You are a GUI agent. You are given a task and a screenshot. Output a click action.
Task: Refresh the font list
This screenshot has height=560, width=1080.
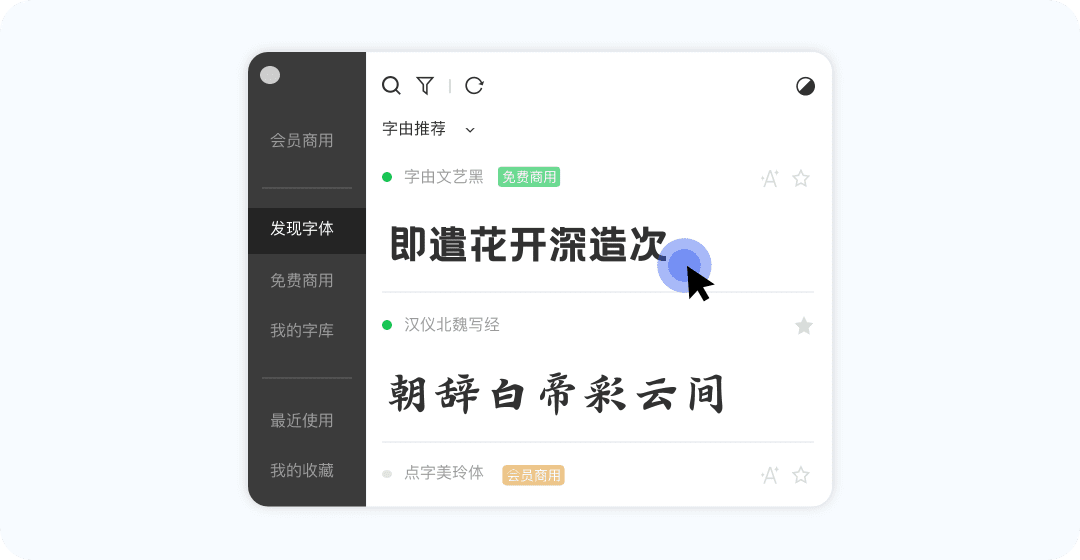(x=474, y=85)
